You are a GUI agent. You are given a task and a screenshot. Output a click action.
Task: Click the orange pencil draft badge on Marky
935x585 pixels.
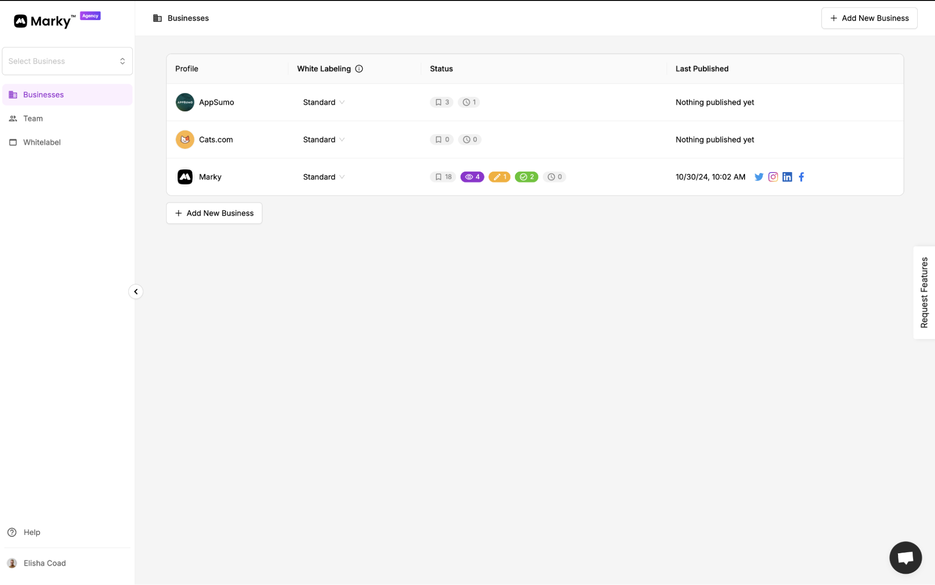pyautogui.click(x=499, y=176)
